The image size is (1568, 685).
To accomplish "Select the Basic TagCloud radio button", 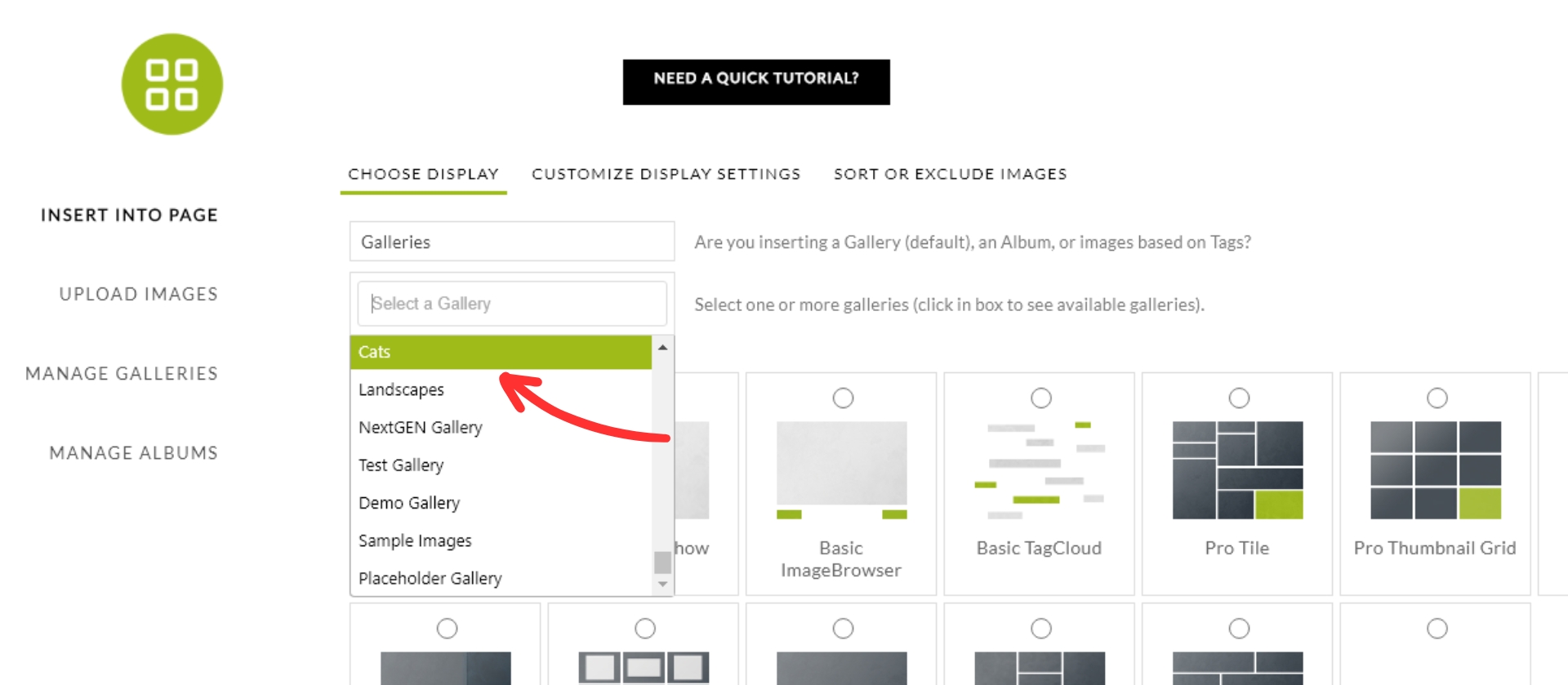I will (x=1040, y=398).
